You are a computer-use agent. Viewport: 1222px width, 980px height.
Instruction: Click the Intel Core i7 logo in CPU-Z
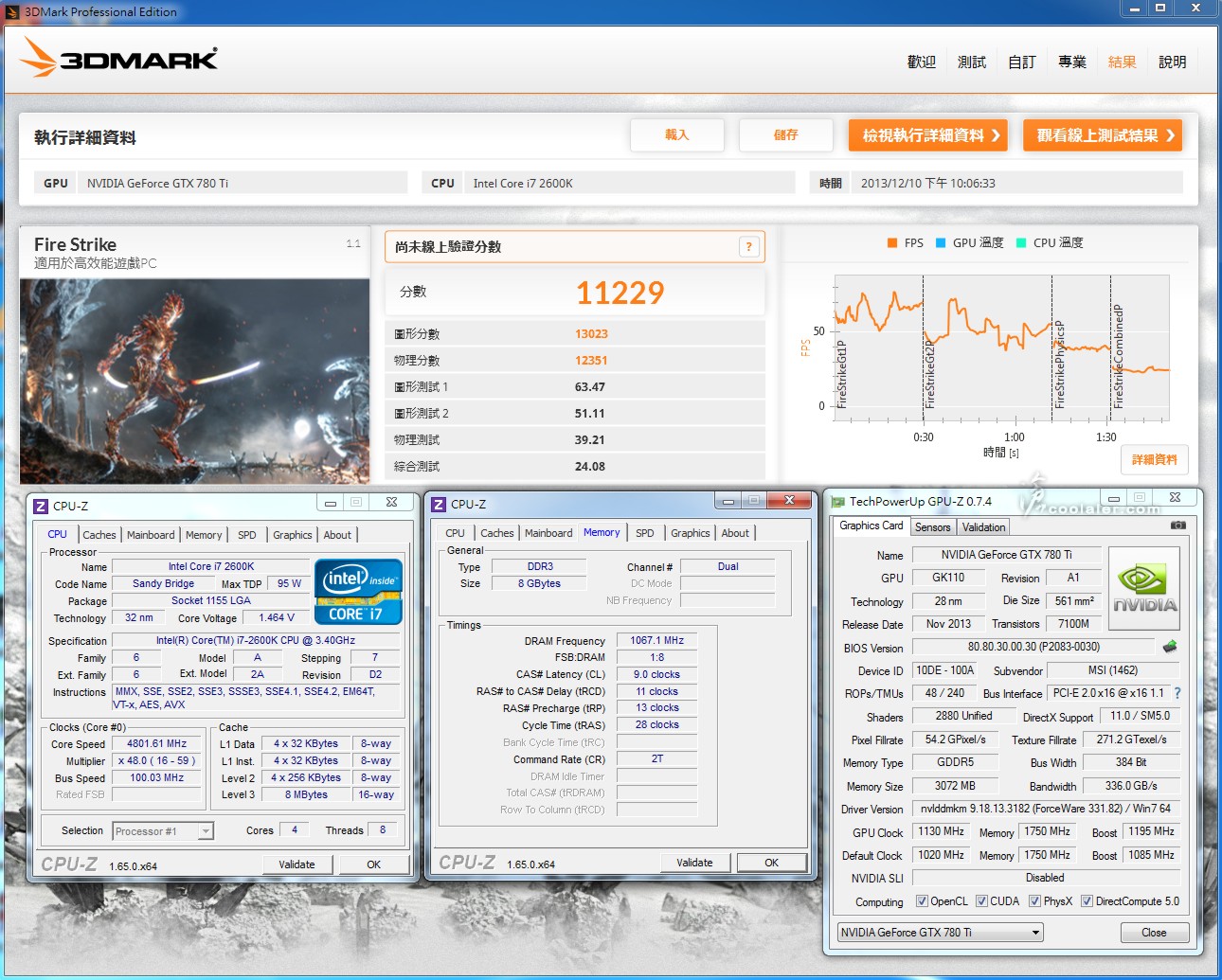click(358, 592)
